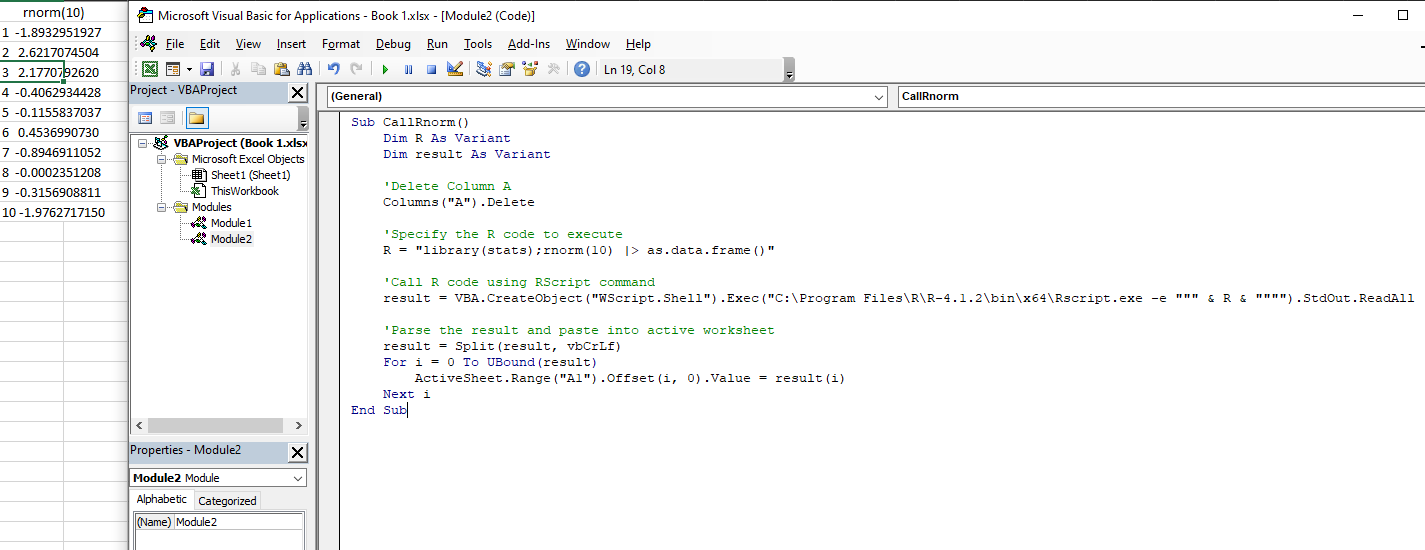Close the Project - VBAProject panel

(297, 92)
